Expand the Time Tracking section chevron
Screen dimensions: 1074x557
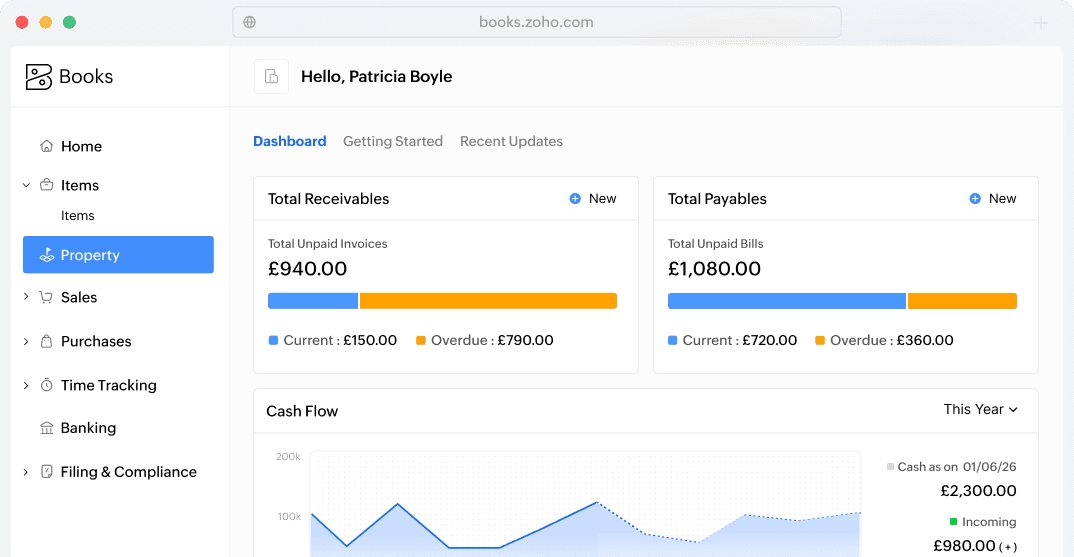[x=26, y=385]
